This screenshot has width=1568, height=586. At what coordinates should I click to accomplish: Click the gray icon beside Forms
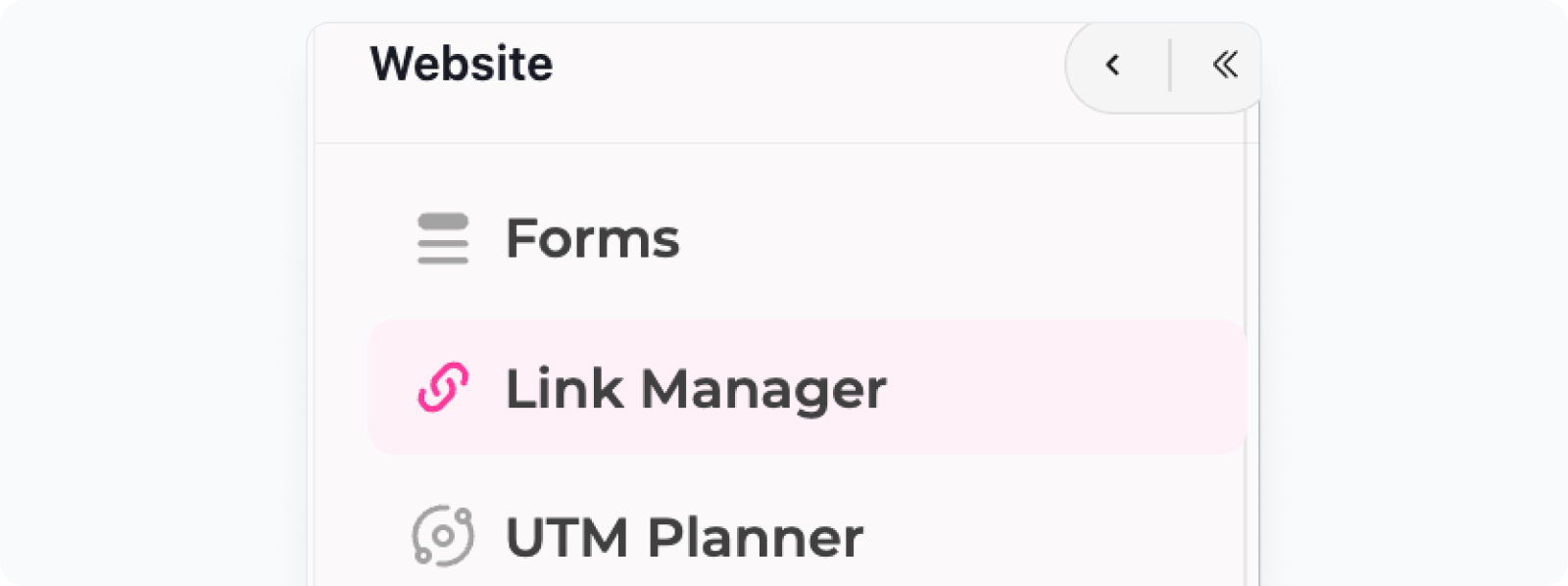(443, 238)
